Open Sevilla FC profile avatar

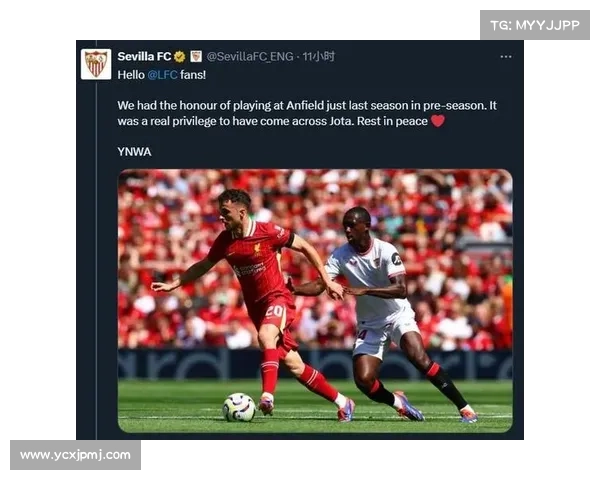click(96, 64)
